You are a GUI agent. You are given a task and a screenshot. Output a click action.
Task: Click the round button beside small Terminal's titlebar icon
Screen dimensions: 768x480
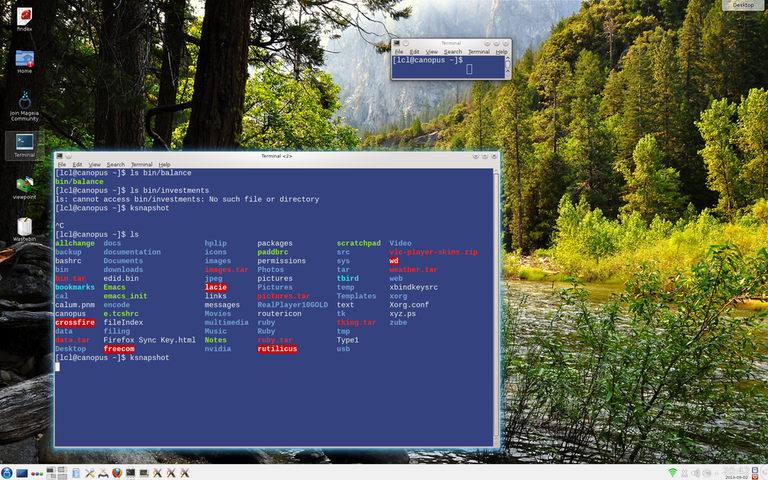(406, 43)
